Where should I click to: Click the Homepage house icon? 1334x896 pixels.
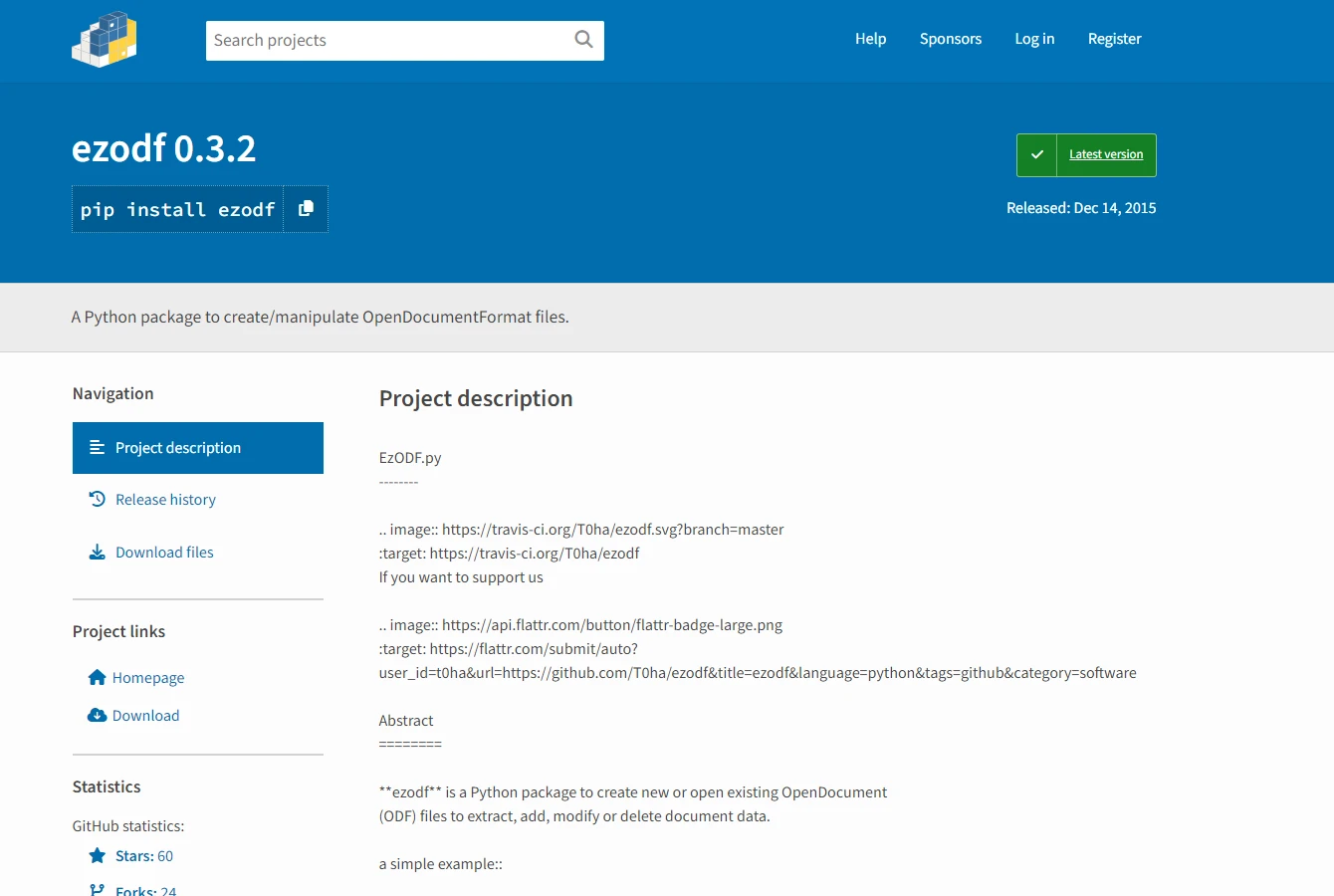pos(97,678)
